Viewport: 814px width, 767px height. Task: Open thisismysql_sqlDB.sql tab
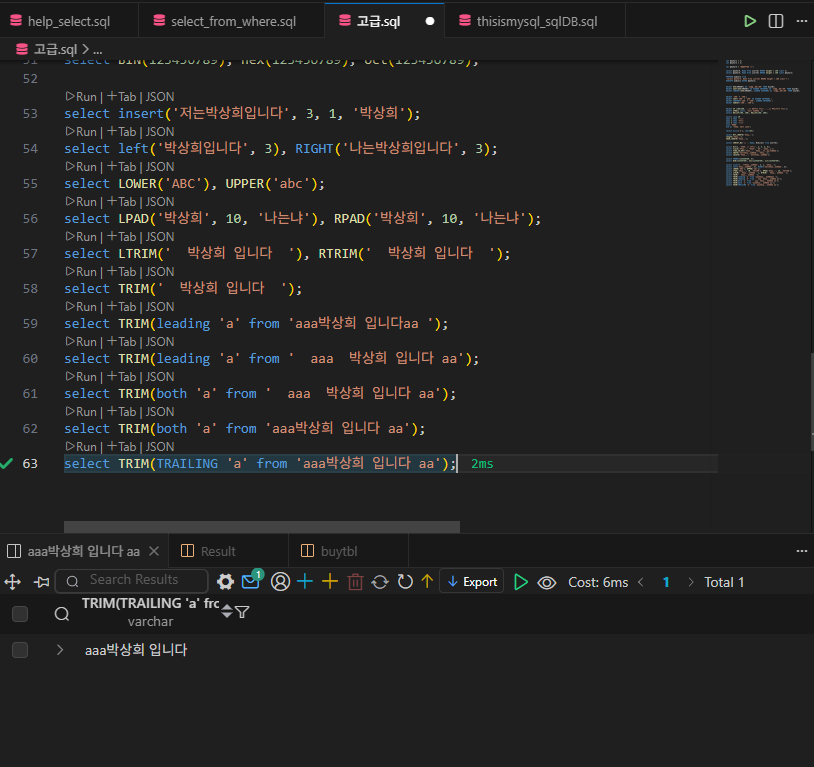(x=536, y=21)
